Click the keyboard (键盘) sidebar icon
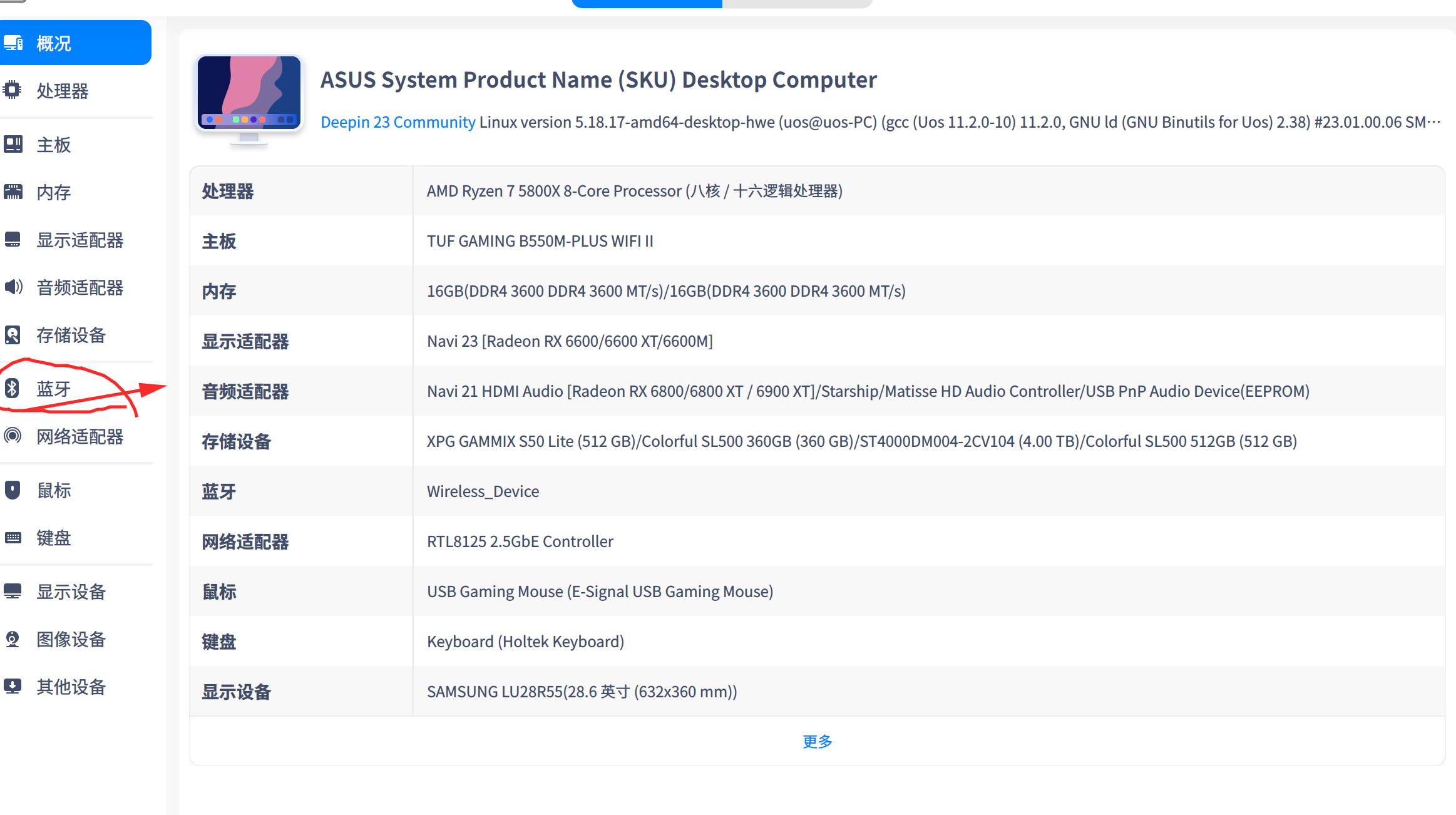This screenshot has height=815, width=1456. click(13, 538)
